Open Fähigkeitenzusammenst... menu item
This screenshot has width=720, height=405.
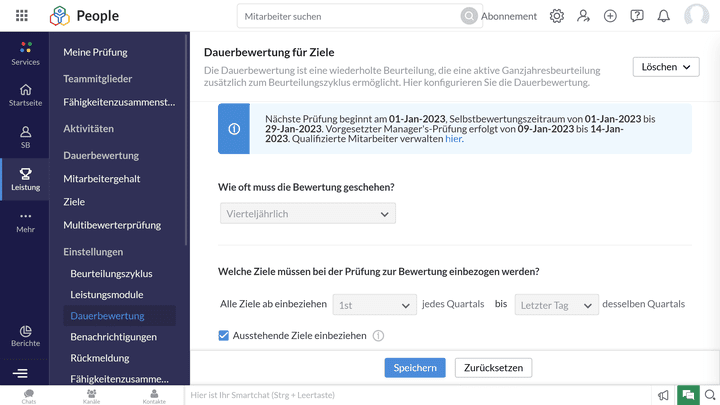[119, 102]
